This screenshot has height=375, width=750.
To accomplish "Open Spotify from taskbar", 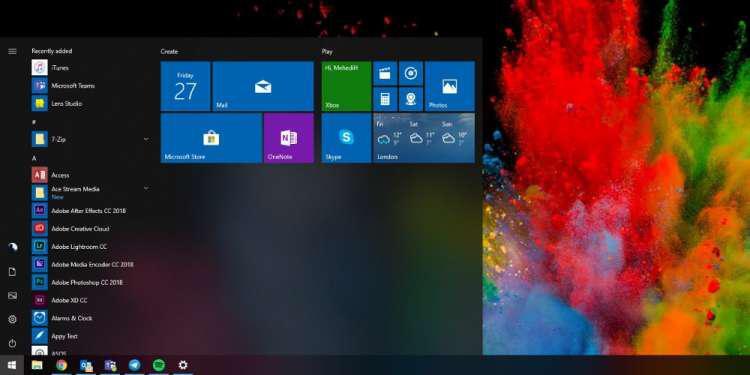I will (x=159, y=365).
